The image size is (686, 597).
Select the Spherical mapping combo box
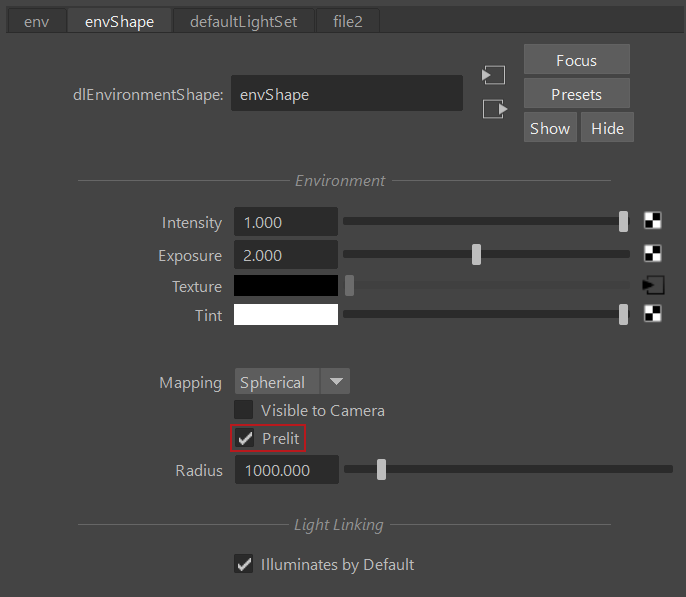277,382
